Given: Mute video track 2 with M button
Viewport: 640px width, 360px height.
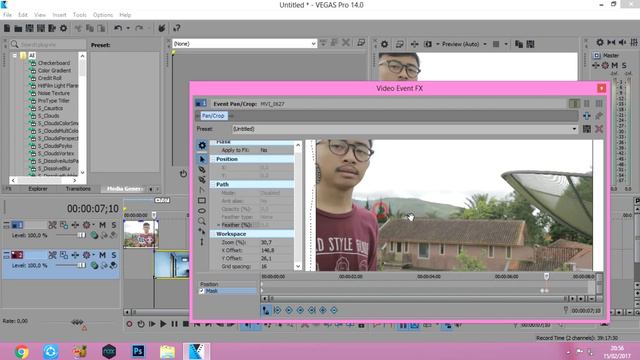Looking at the screenshot, I should pyautogui.click(x=102, y=255).
